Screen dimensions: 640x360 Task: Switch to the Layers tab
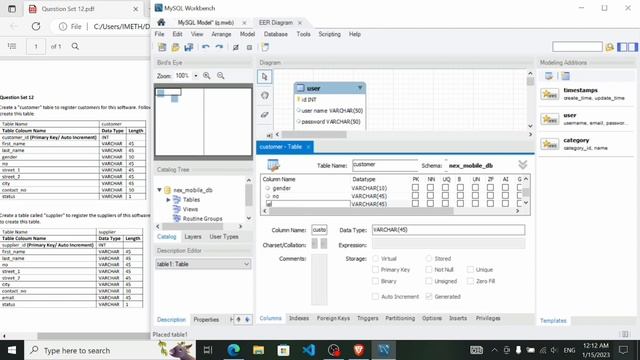[x=193, y=237]
